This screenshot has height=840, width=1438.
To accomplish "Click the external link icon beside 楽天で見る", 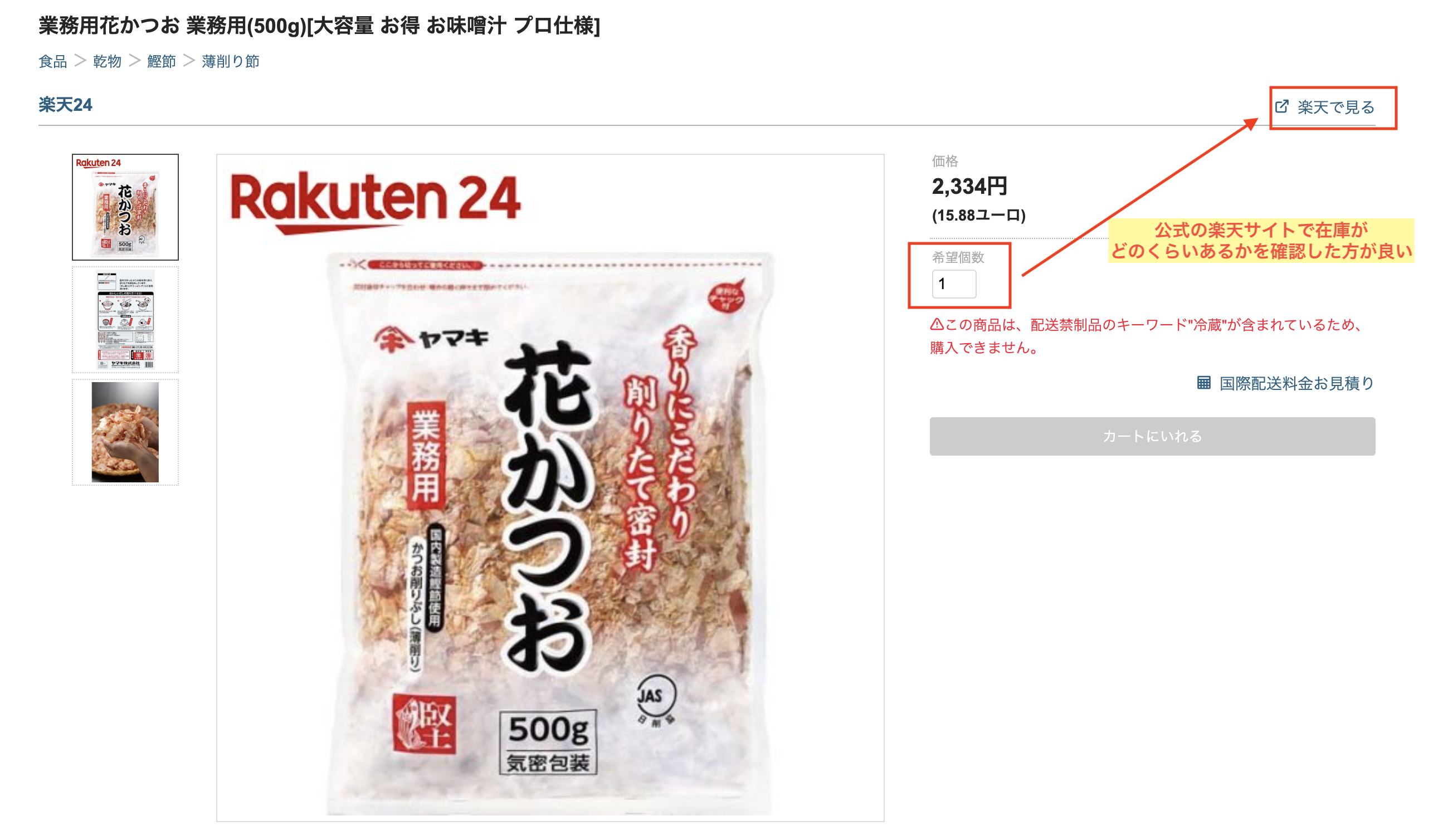I will tap(1281, 106).
